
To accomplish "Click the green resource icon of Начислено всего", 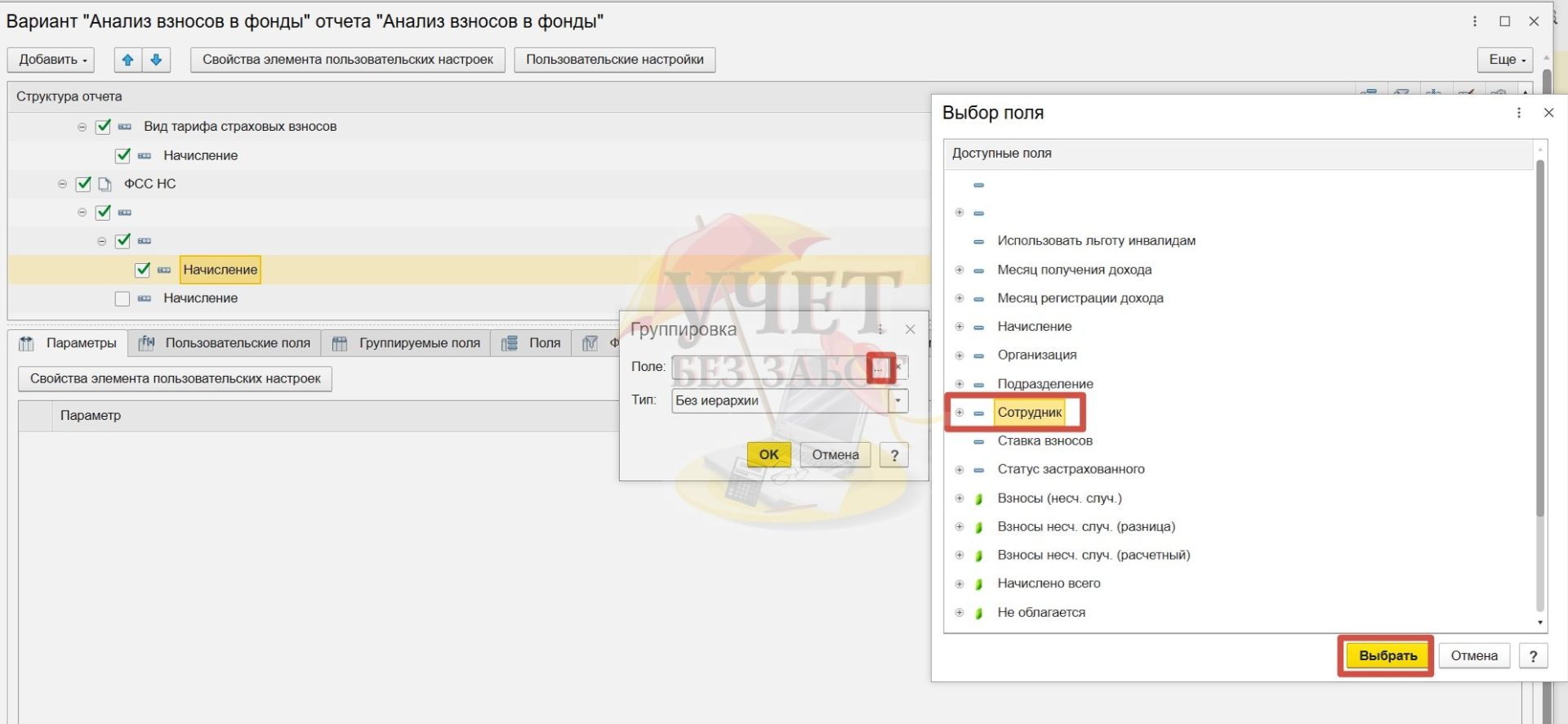I will point(978,584).
